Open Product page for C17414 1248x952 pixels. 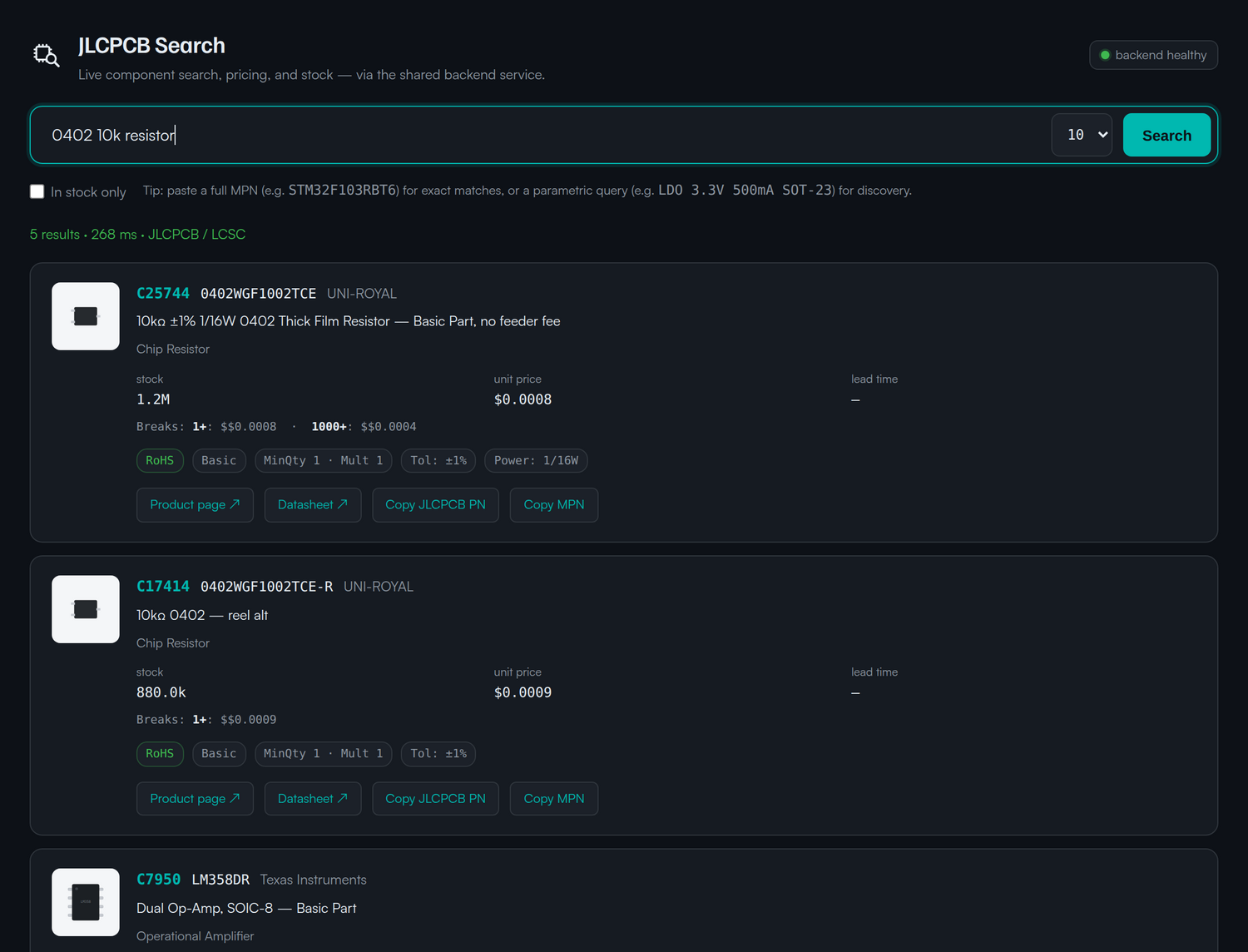pyautogui.click(x=195, y=798)
